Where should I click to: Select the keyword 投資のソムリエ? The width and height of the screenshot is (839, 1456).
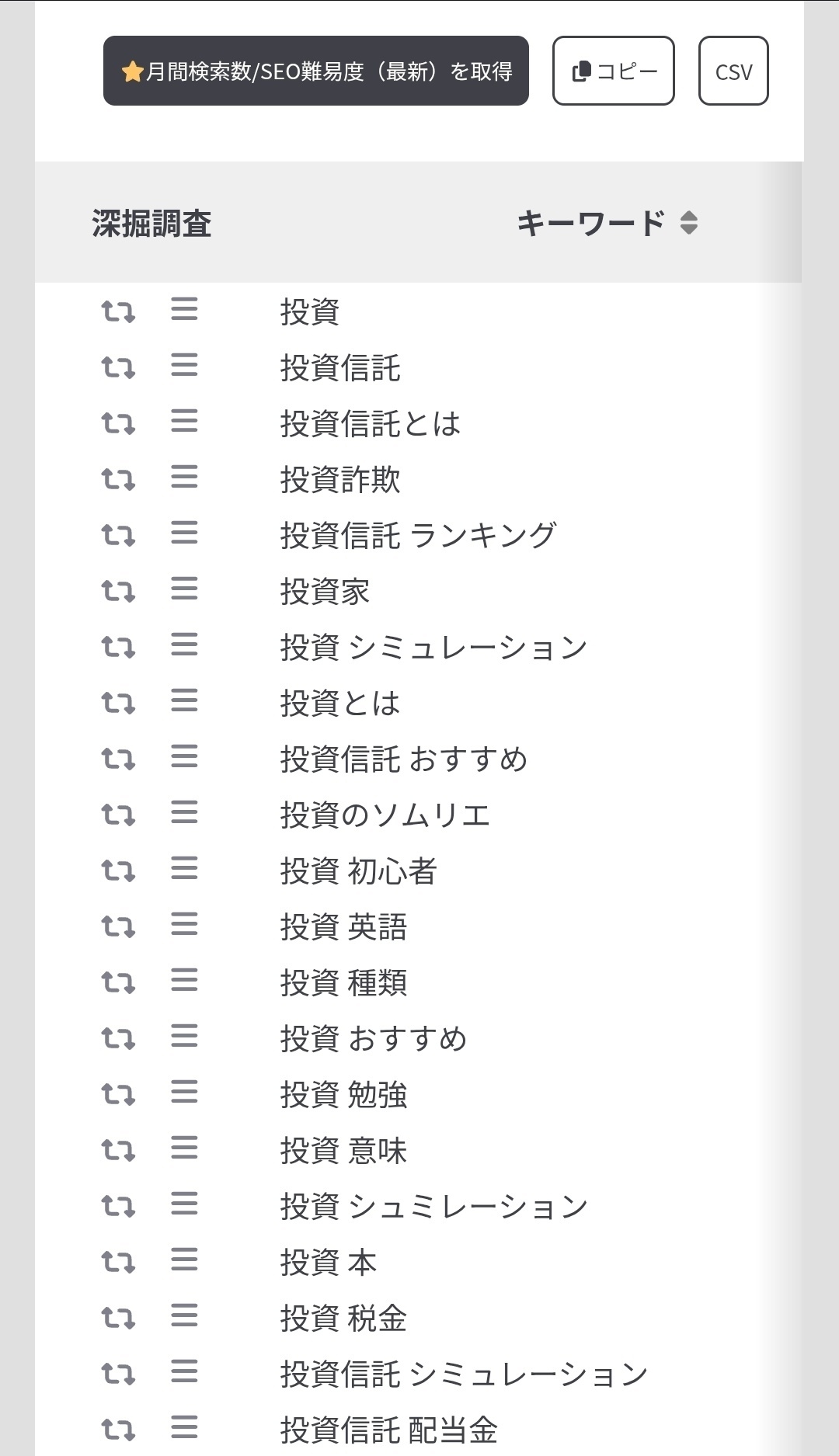coord(386,814)
